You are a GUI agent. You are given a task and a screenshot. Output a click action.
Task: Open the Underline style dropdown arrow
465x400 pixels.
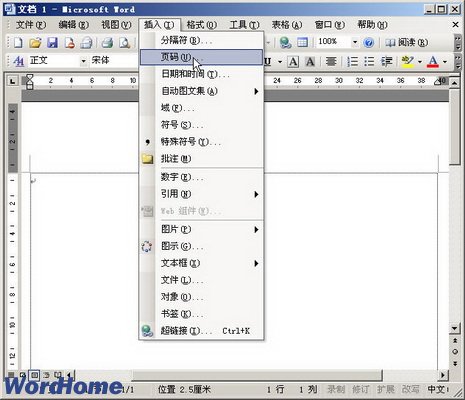280,62
